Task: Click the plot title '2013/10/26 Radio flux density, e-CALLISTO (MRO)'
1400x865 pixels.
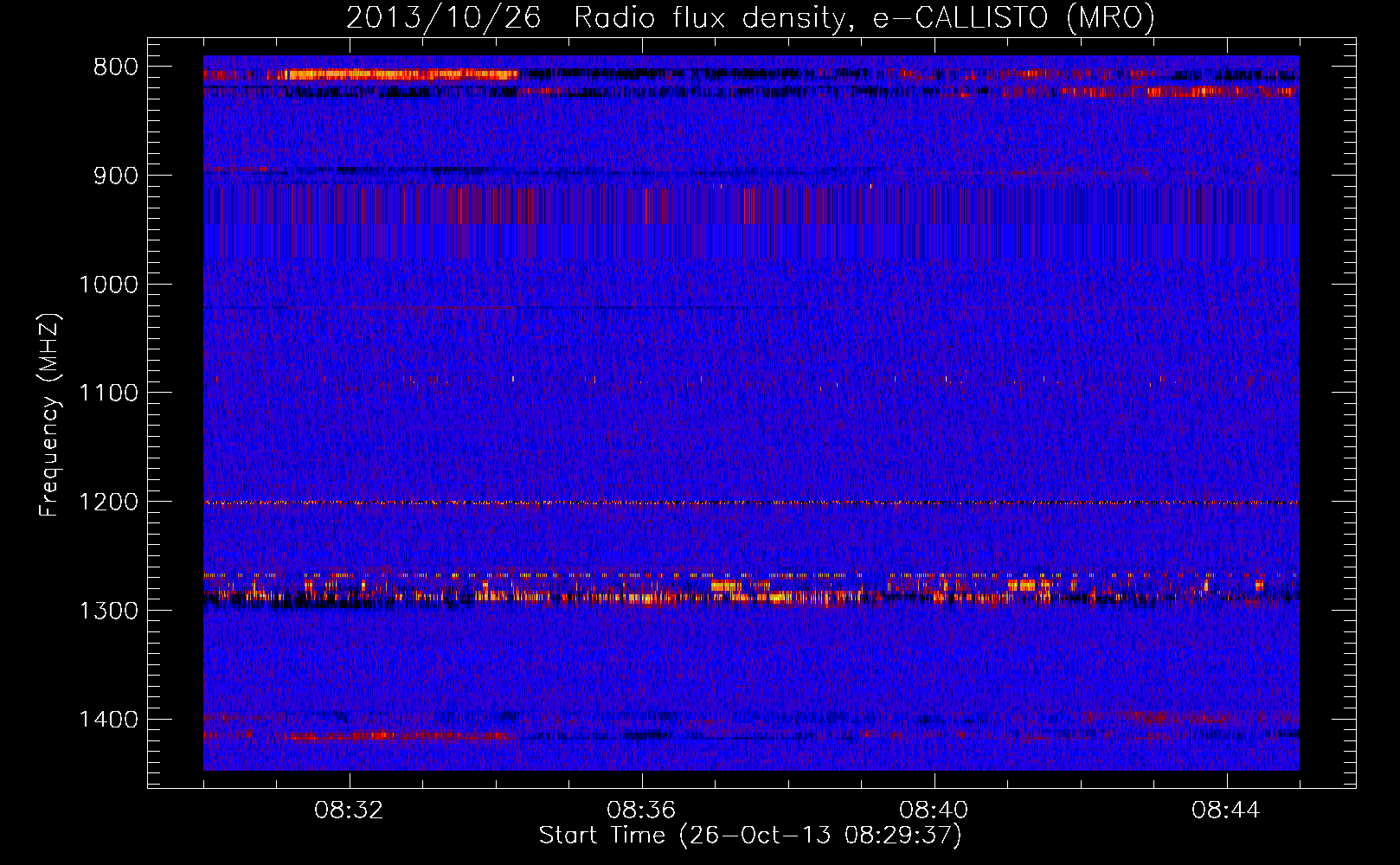Action: [x=750, y=18]
